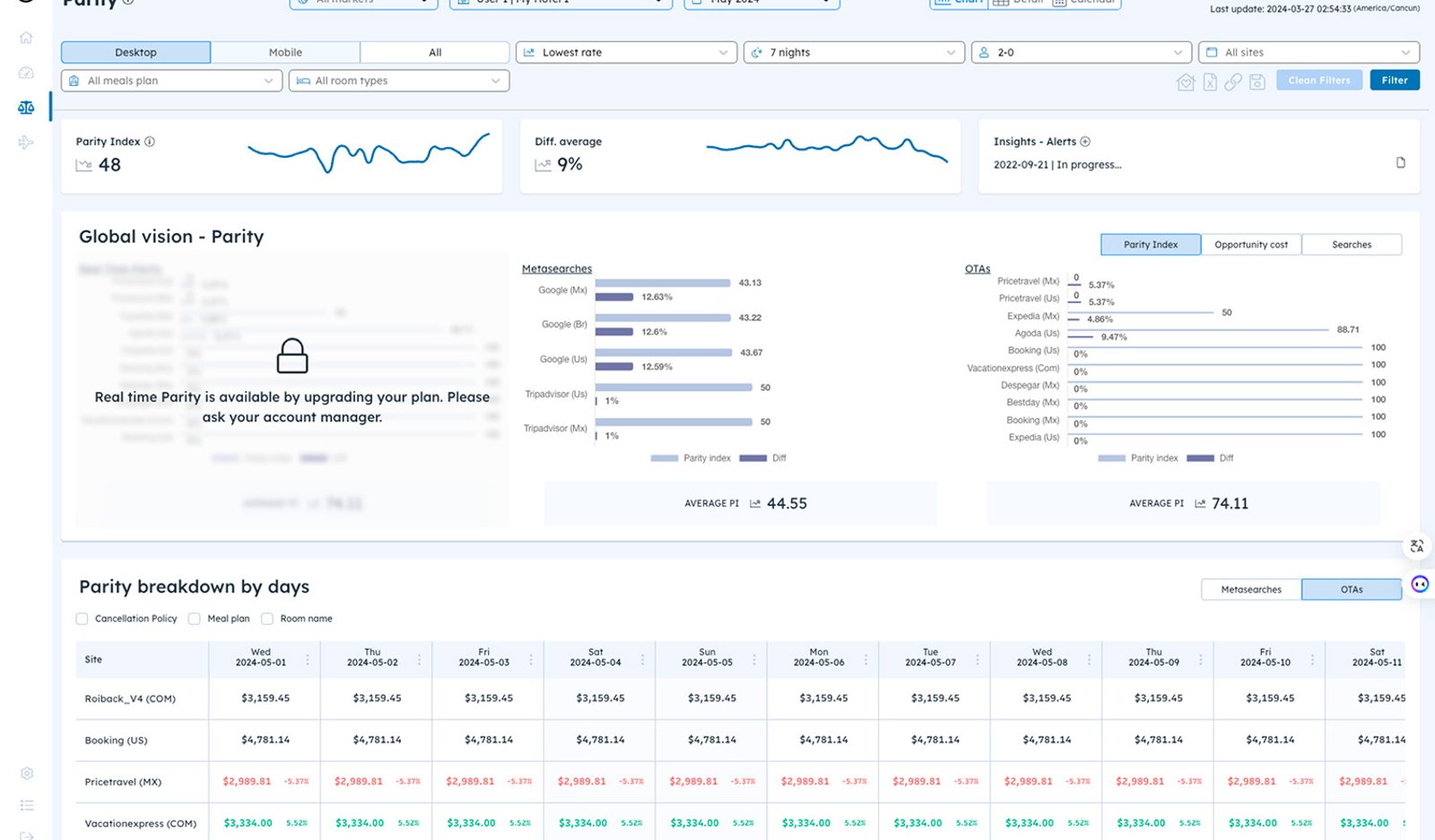The width and height of the screenshot is (1435, 840).
Task: Open the Home icon in the sidebar
Action: tap(26, 38)
